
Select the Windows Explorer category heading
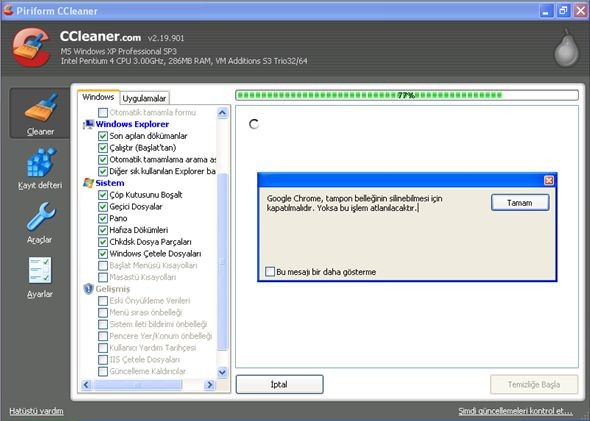[132, 124]
